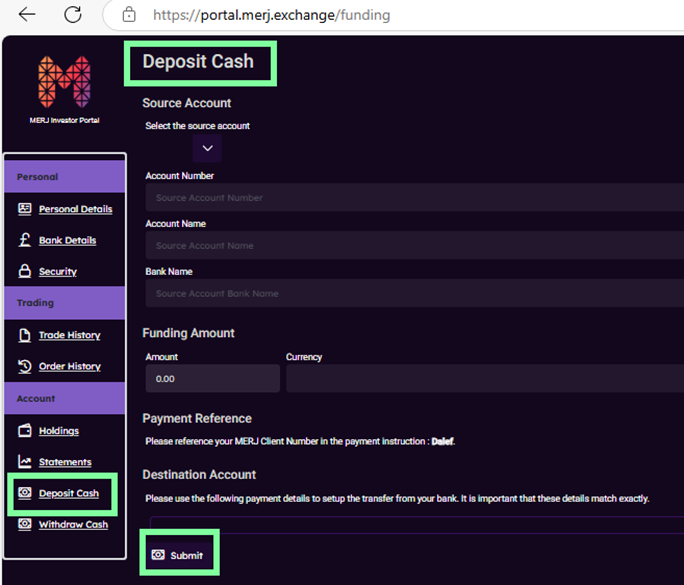Click the Personal Details ID card icon
This screenshot has width=684, height=585.
click(25, 209)
